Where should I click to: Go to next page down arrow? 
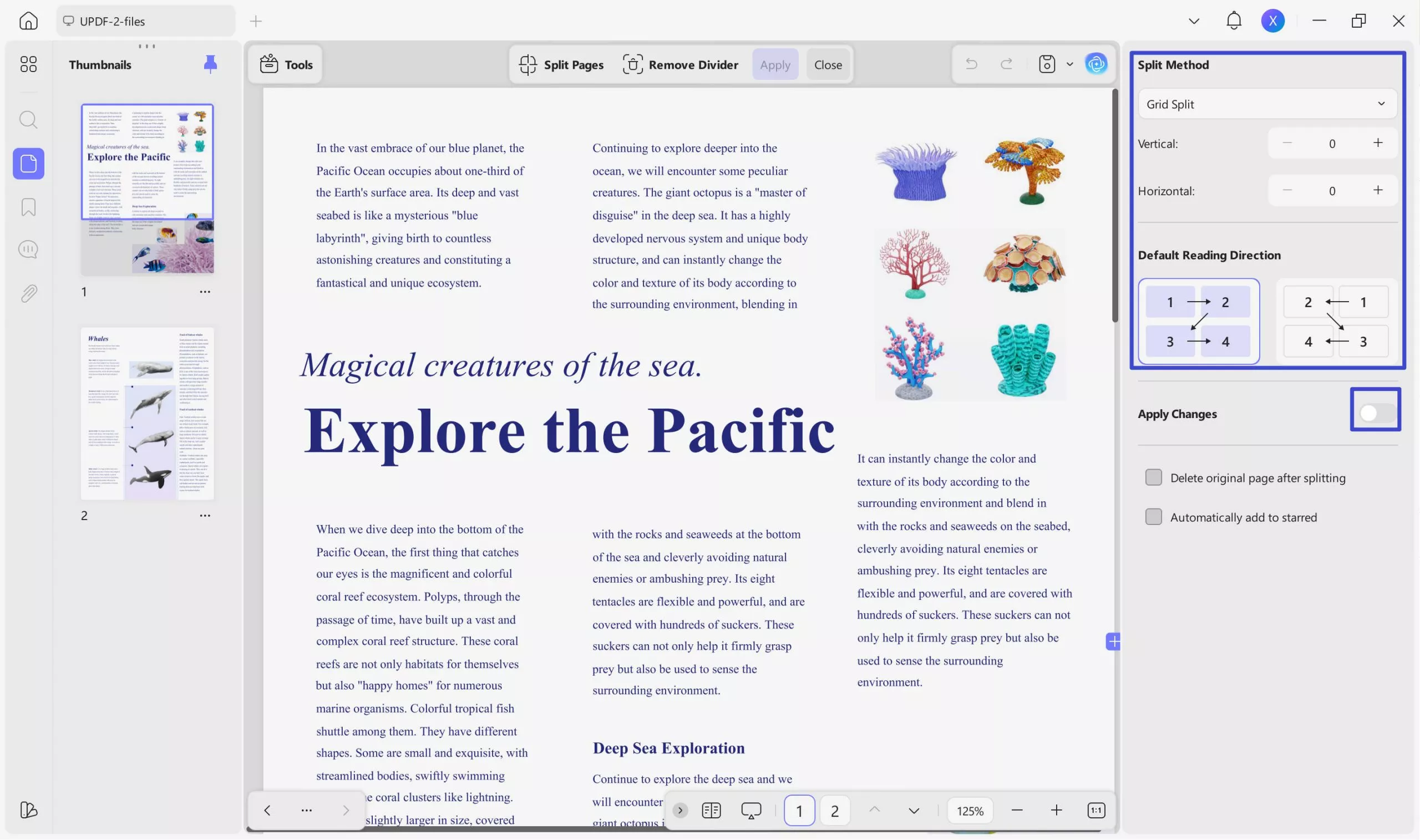point(914,811)
